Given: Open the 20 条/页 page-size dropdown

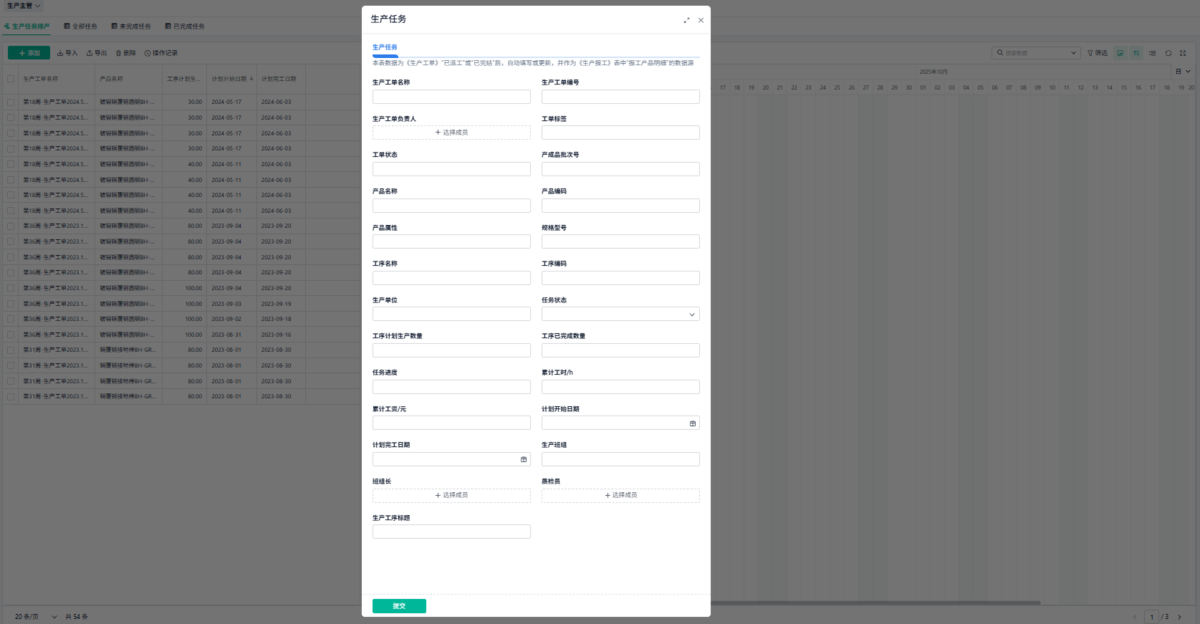Looking at the screenshot, I should (x=36, y=616).
